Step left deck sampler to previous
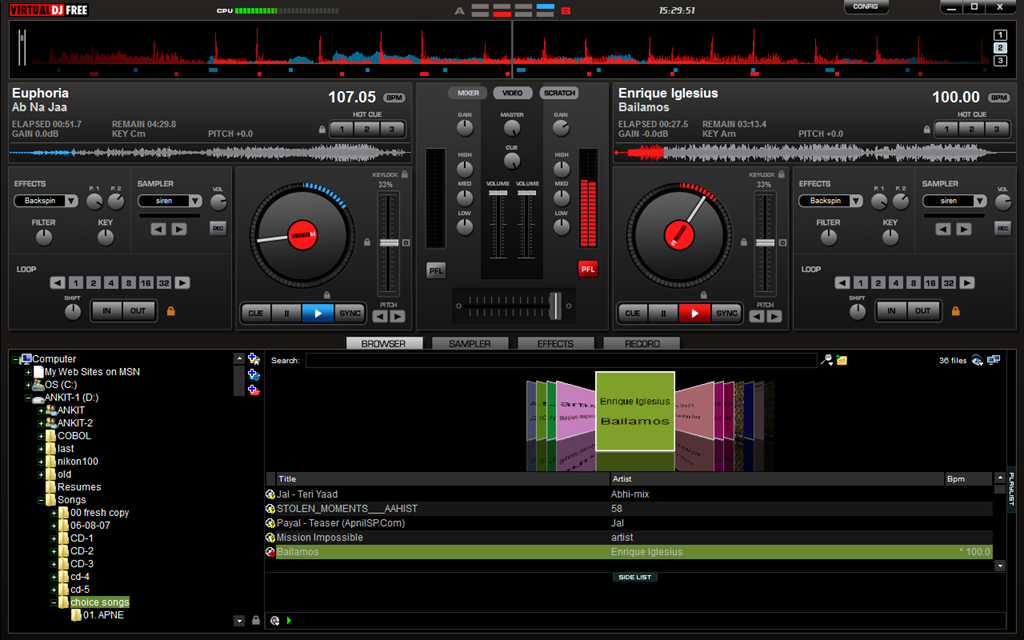The height and width of the screenshot is (640, 1024). tap(158, 229)
